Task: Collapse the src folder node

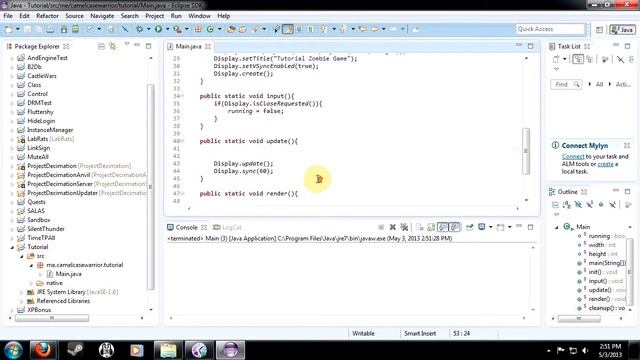Action: (22, 256)
